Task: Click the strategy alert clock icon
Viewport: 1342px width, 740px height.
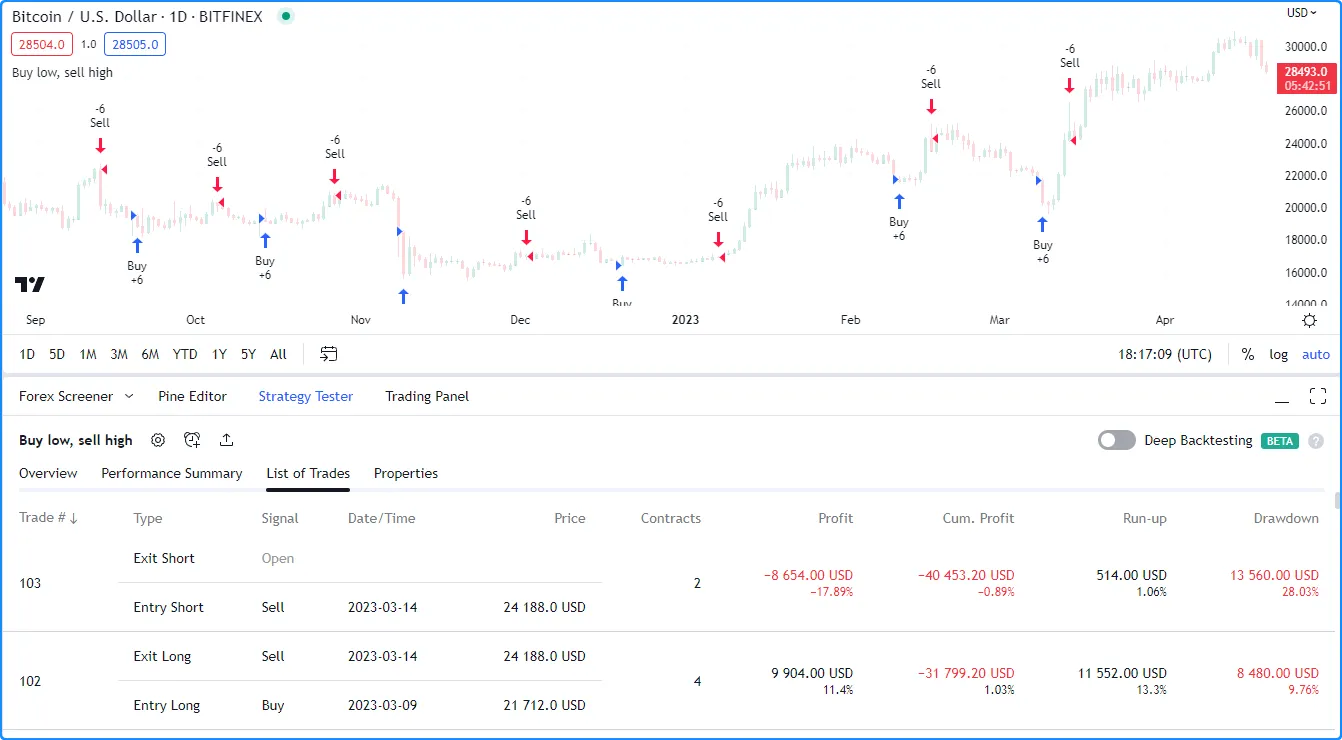Action: 192,440
